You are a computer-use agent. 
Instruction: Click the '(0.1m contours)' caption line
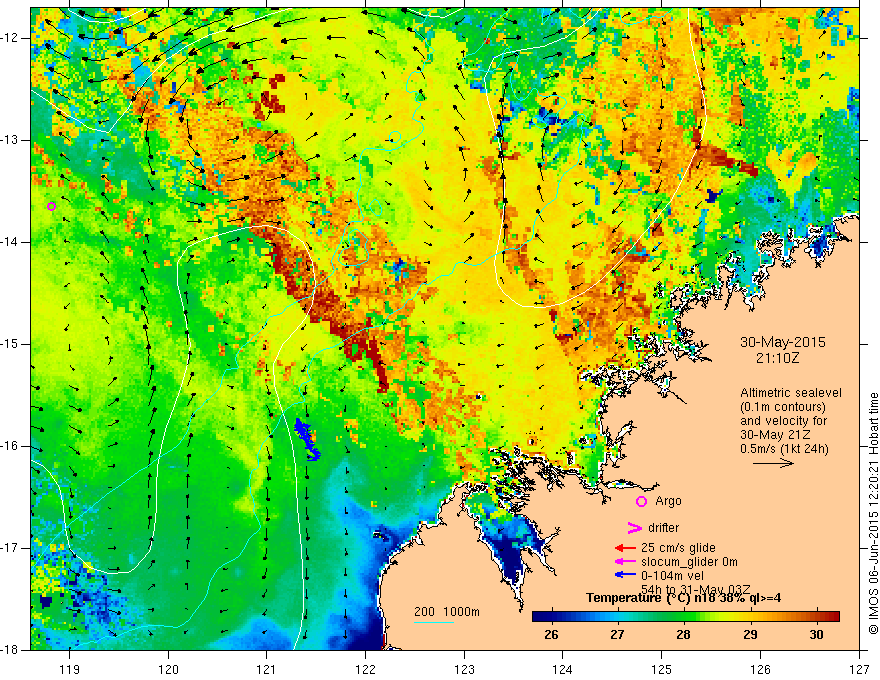[783, 407]
